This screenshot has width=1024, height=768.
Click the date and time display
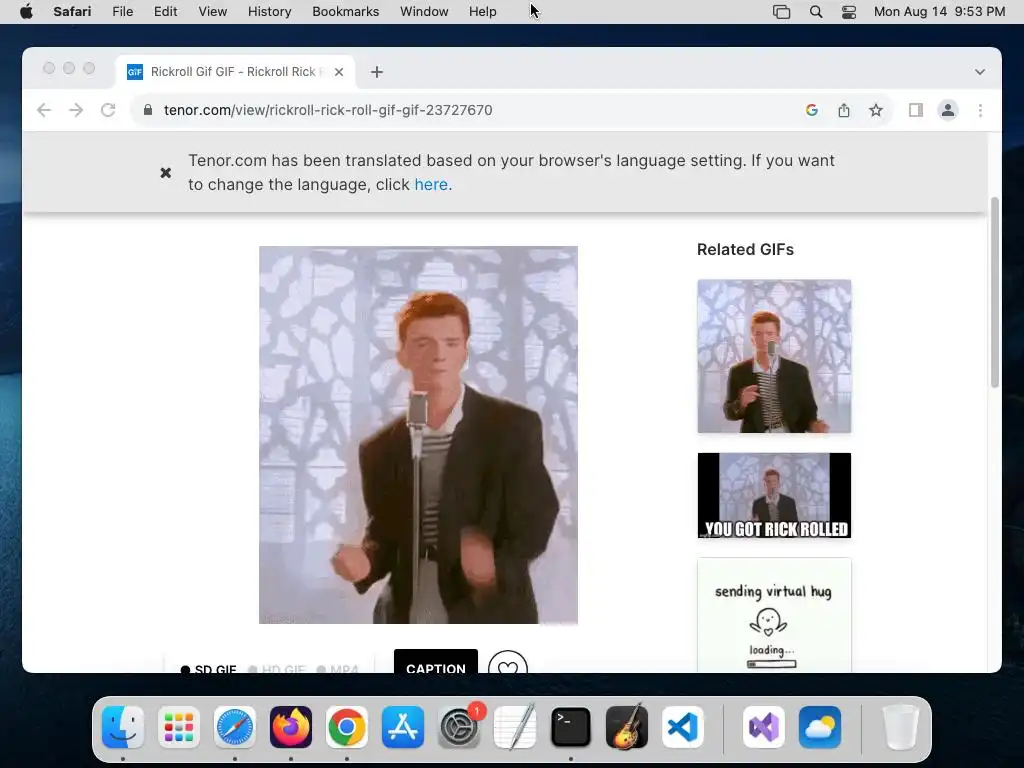tap(939, 12)
